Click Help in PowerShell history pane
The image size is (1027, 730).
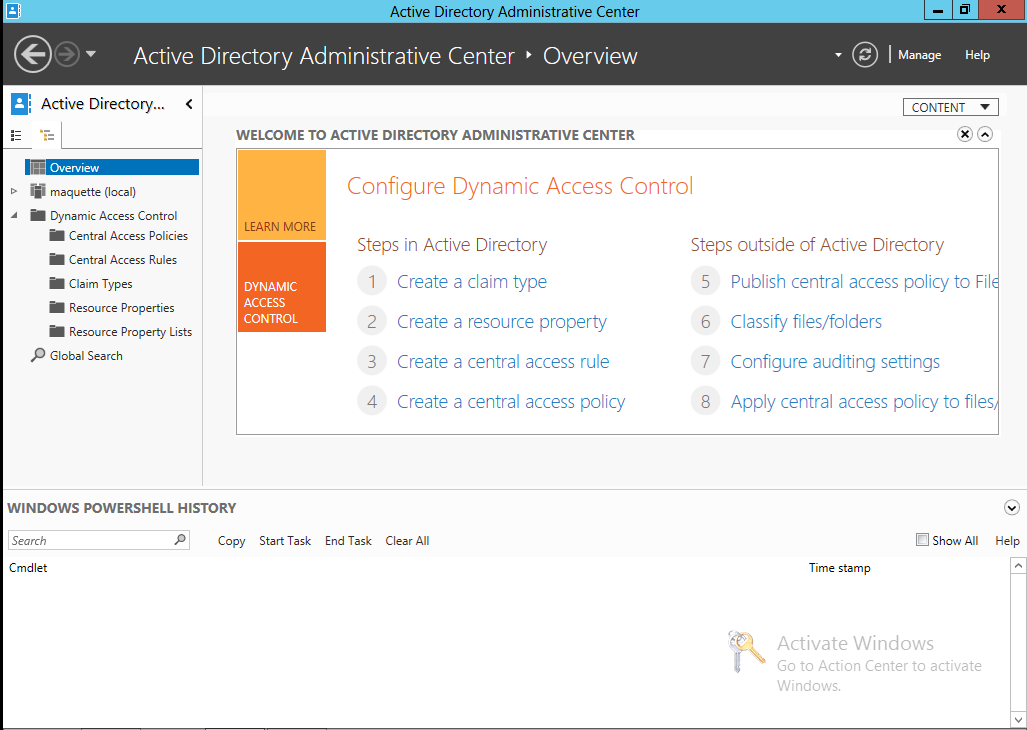click(x=1007, y=541)
